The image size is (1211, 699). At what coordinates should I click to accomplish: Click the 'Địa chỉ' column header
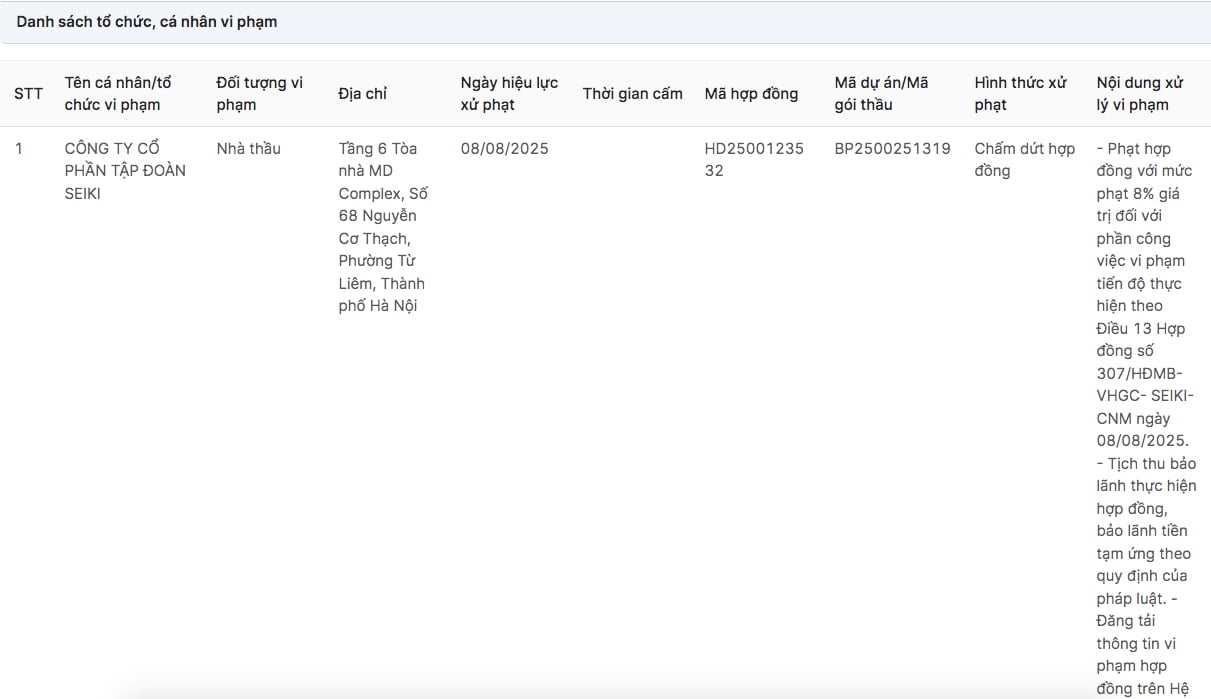click(362, 94)
